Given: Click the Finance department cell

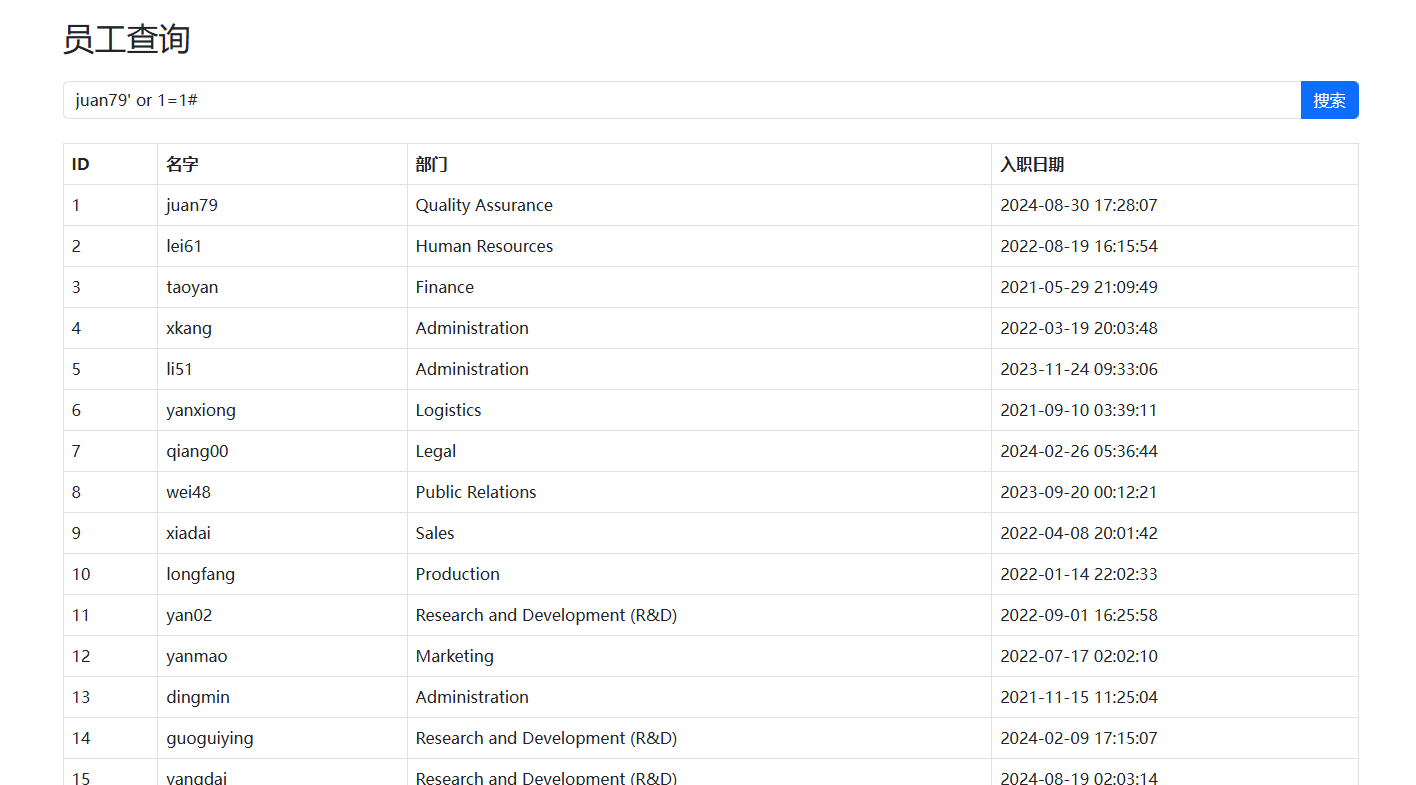Looking at the screenshot, I should click(x=445, y=287).
